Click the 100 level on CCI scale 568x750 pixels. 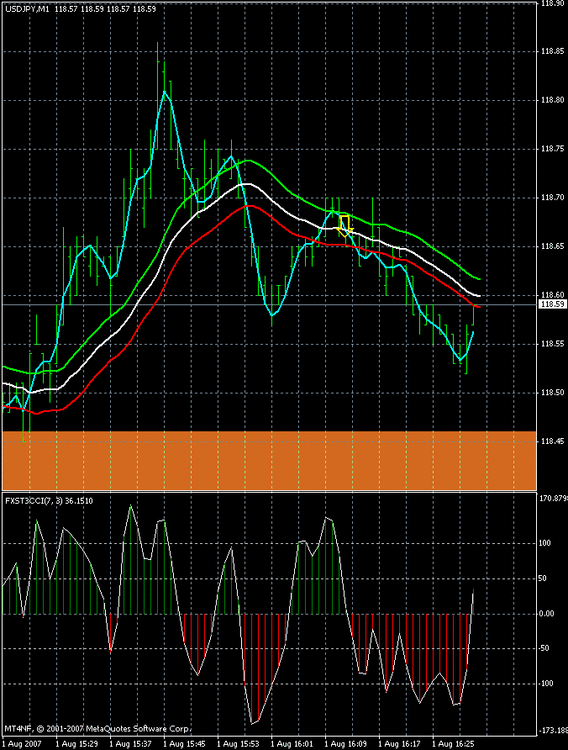(545, 543)
